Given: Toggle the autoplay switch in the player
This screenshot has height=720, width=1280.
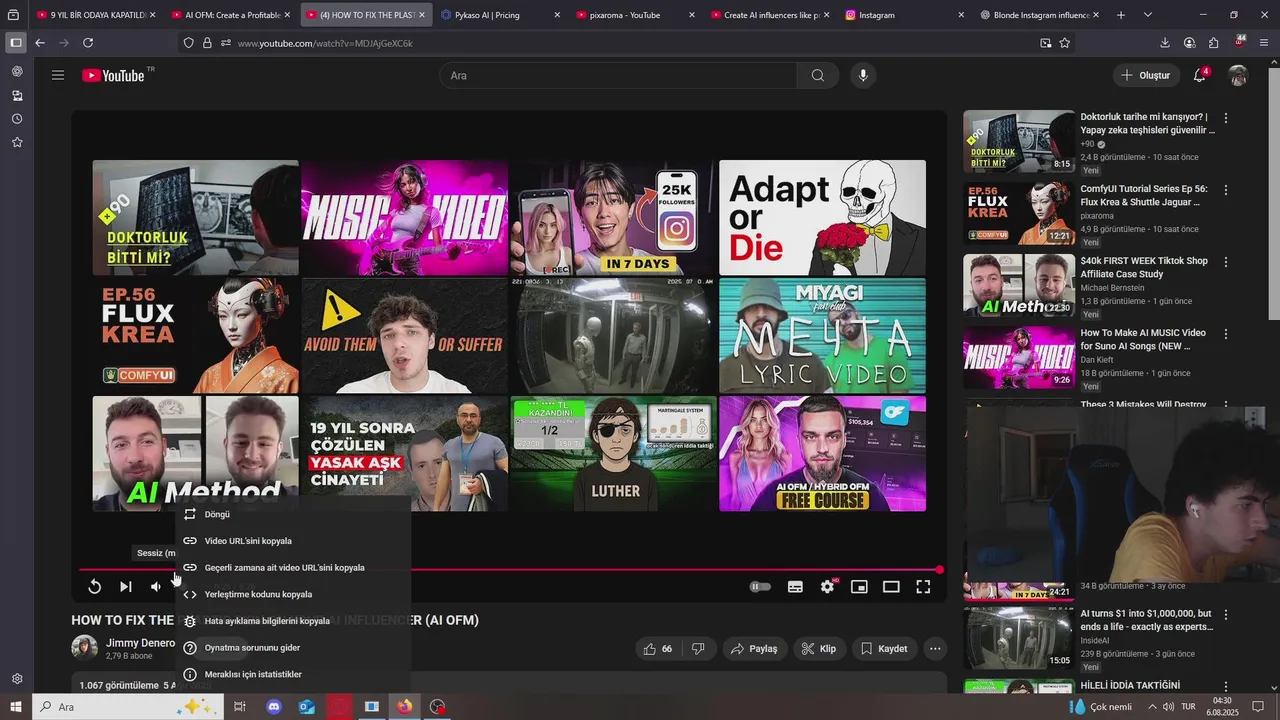Looking at the screenshot, I should pyautogui.click(x=760, y=587).
